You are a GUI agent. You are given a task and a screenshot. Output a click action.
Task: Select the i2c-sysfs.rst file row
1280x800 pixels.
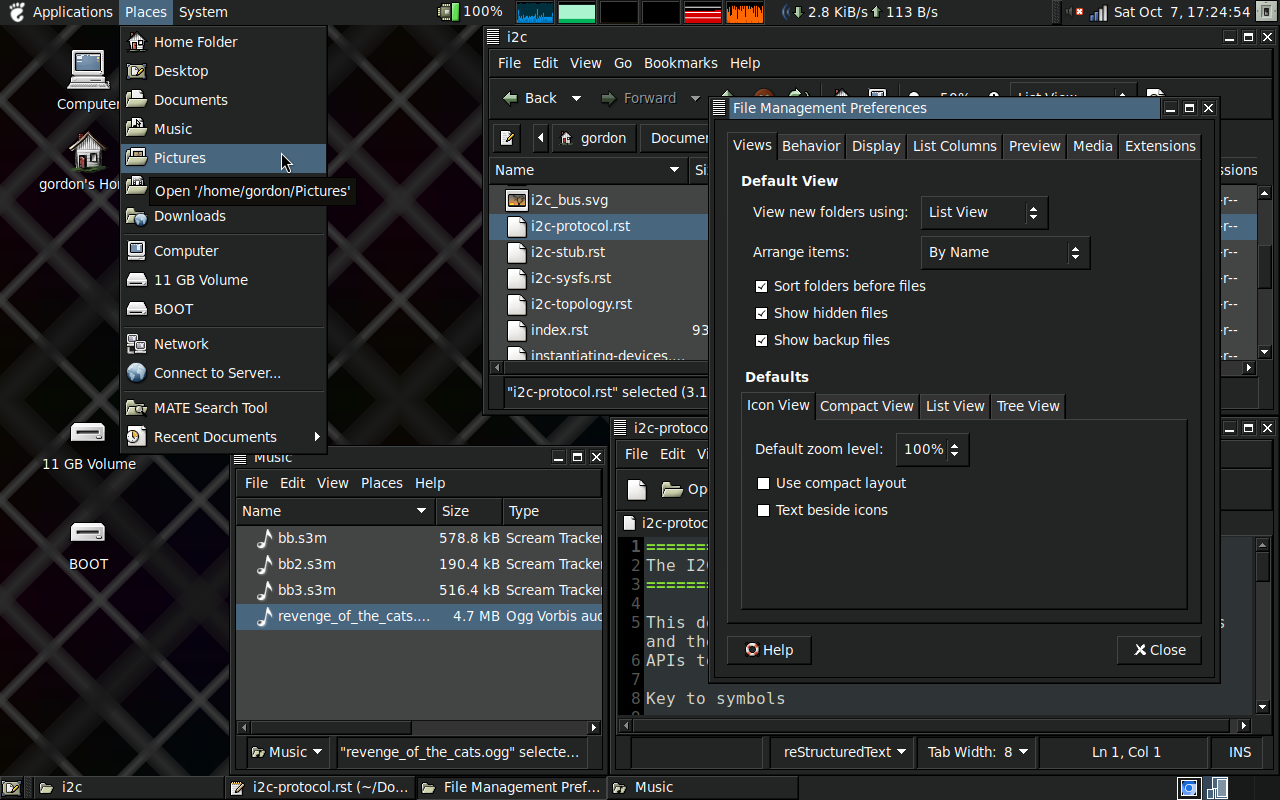pyautogui.click(x=599, y=278)
